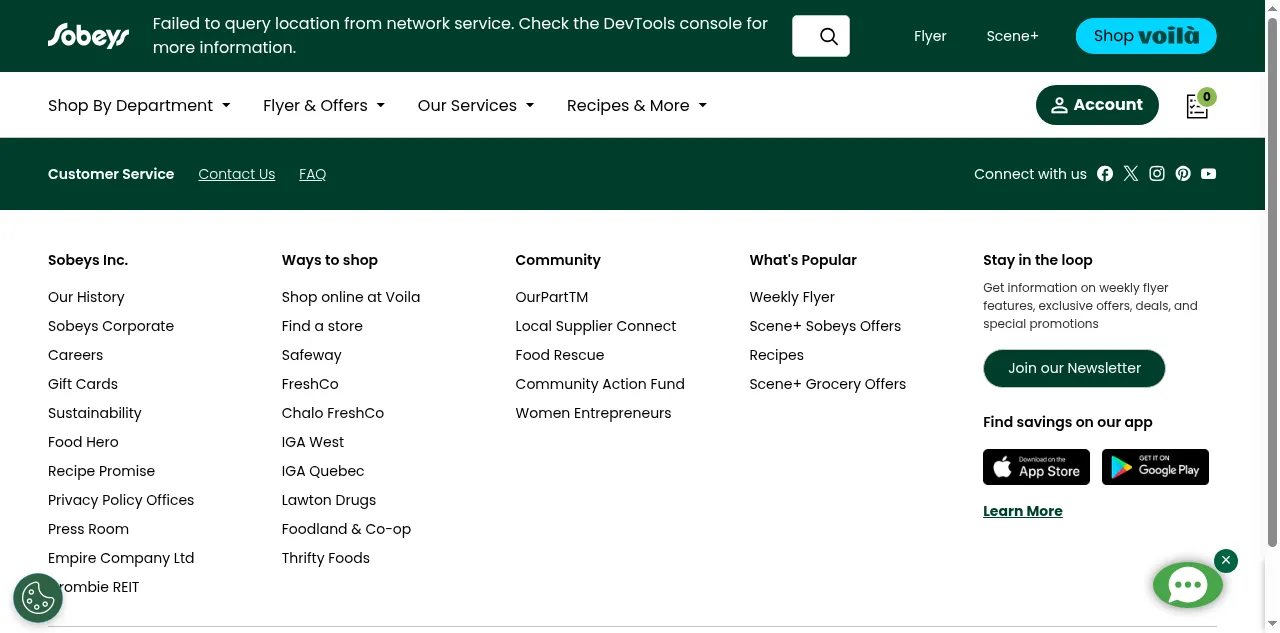
Task: Open Empire Company Ltd link
Action: 121,558
